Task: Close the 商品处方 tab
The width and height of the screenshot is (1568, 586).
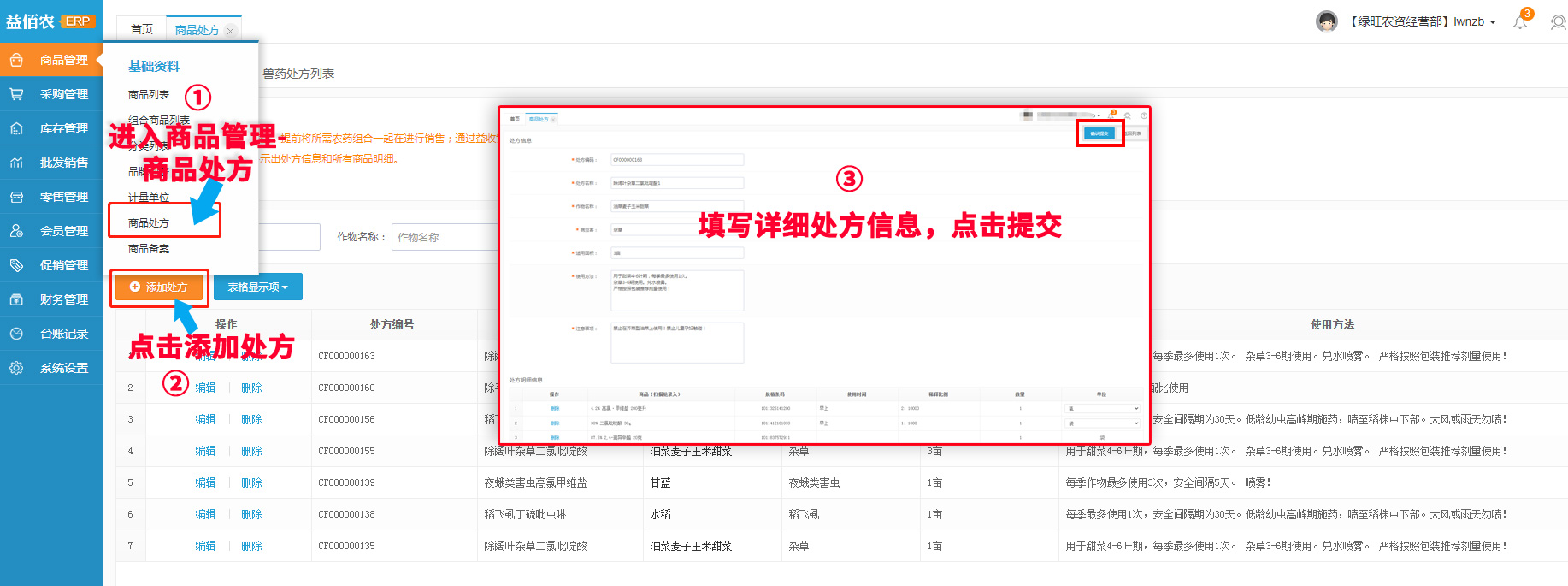Action: click(230, 31)
